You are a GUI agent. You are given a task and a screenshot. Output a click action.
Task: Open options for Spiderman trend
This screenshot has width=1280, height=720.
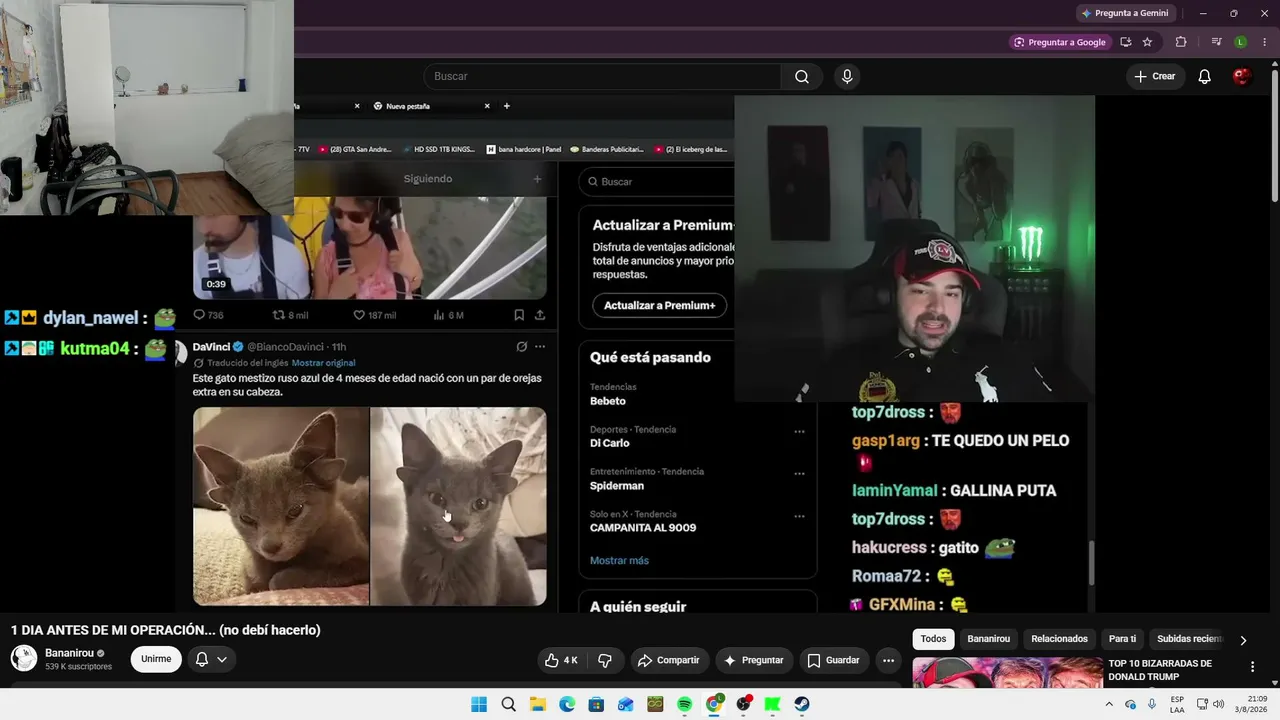799,474
